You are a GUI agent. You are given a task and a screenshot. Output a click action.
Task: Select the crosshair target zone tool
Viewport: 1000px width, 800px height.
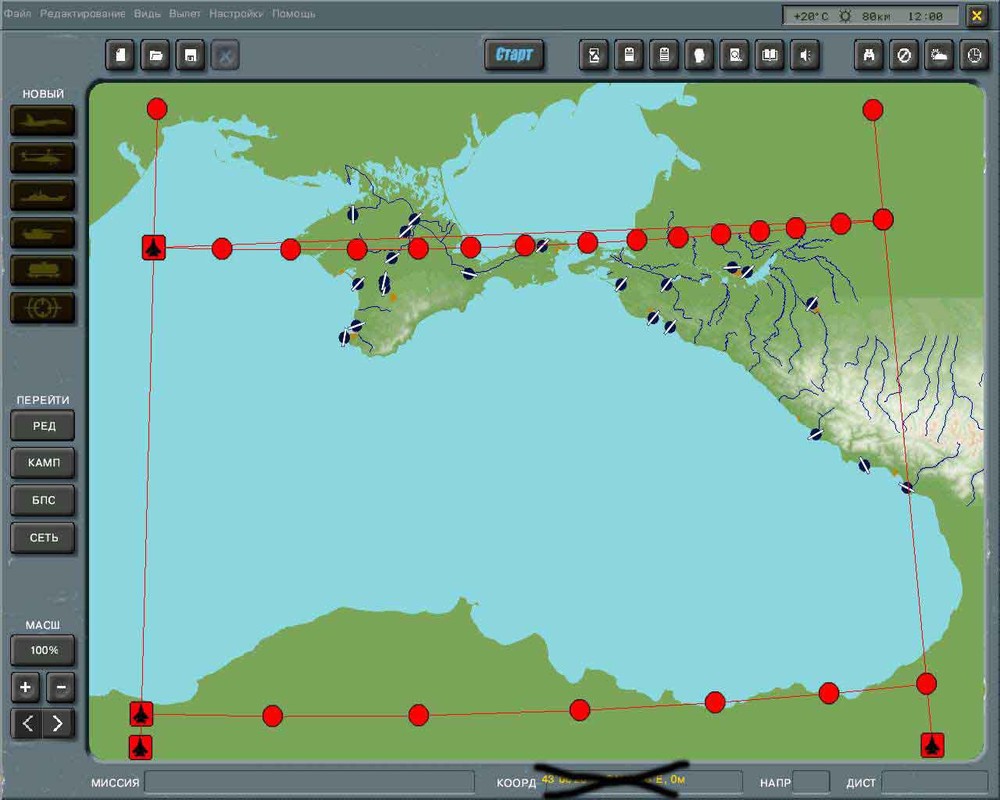click(43, 308)
